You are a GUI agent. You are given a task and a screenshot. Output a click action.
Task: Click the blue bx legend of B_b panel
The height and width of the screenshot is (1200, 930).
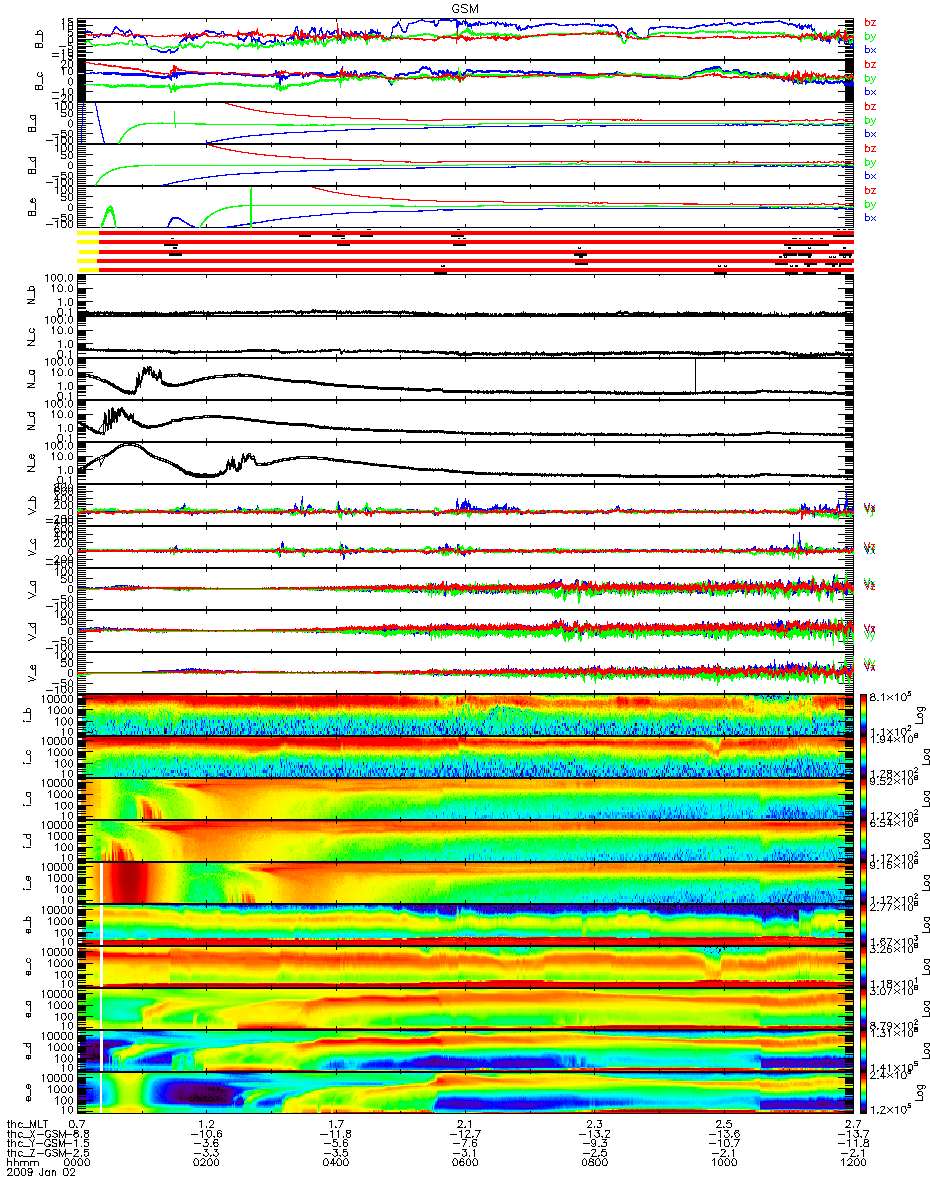click(870, 49)
